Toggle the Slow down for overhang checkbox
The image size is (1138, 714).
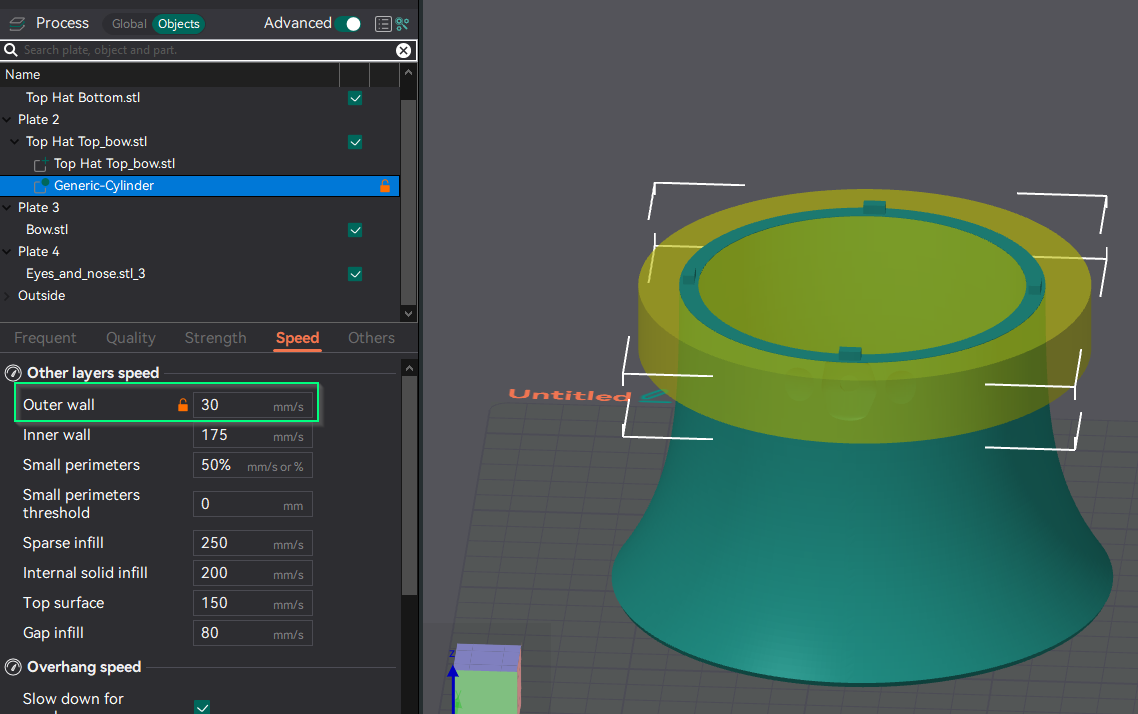(202, 707)
